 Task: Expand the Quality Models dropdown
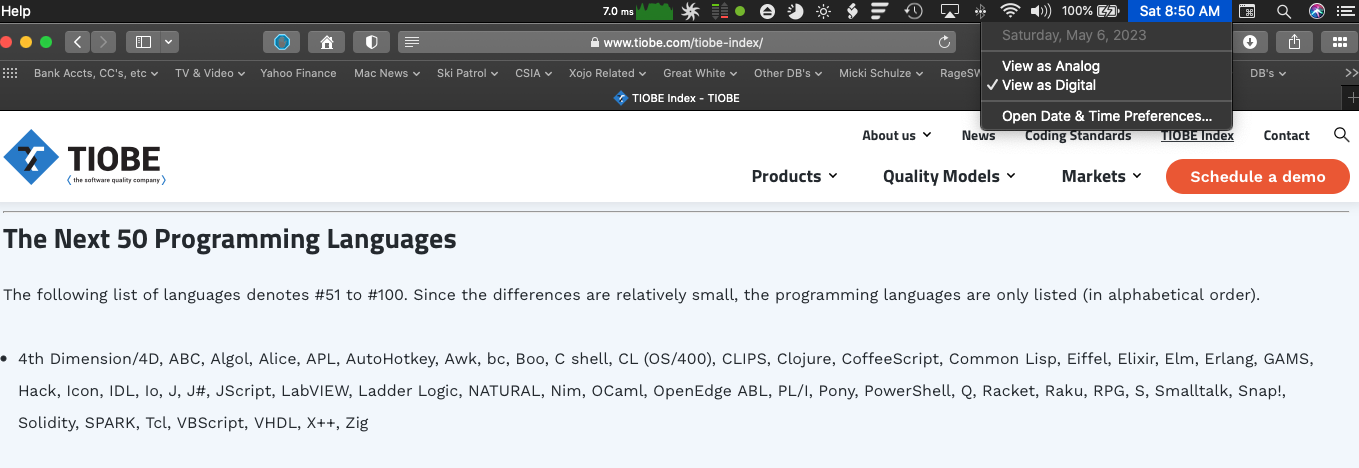coord(949,176)
